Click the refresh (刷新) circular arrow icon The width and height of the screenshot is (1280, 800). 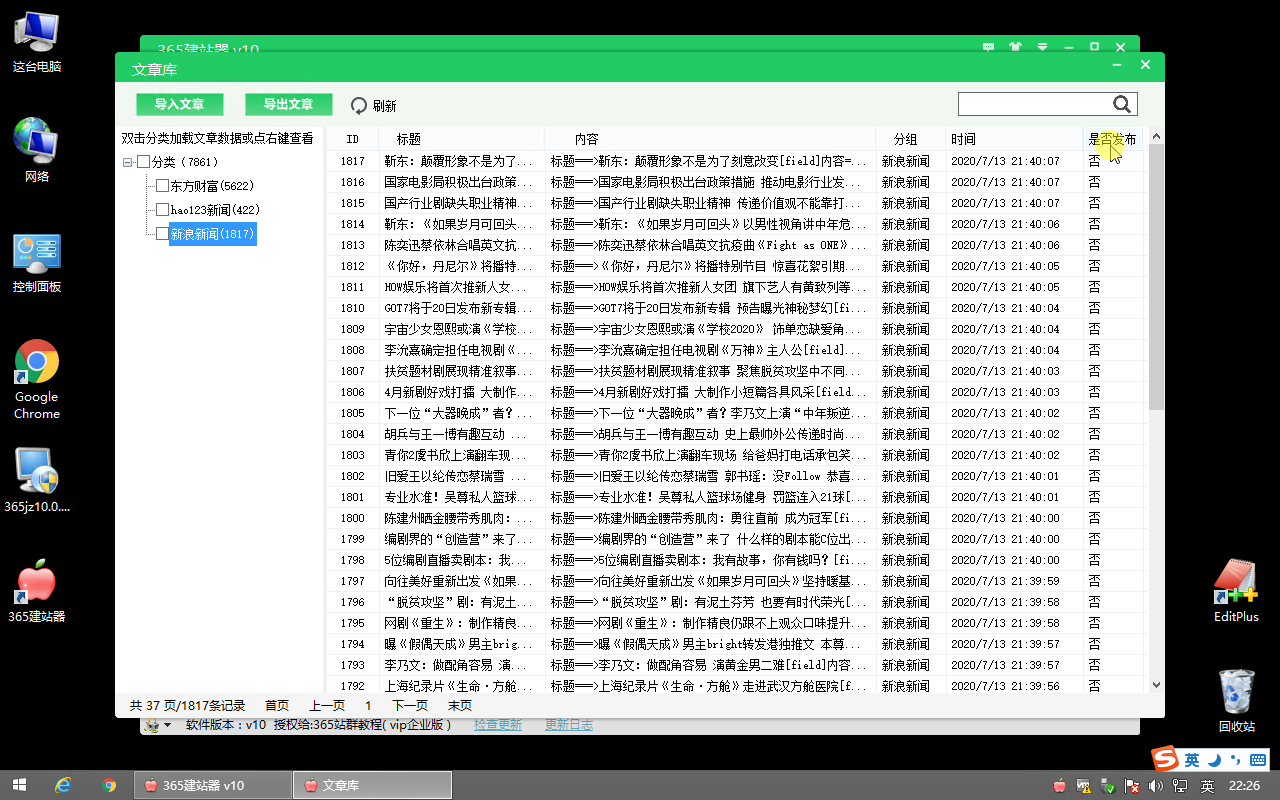[x=359, y=105]
